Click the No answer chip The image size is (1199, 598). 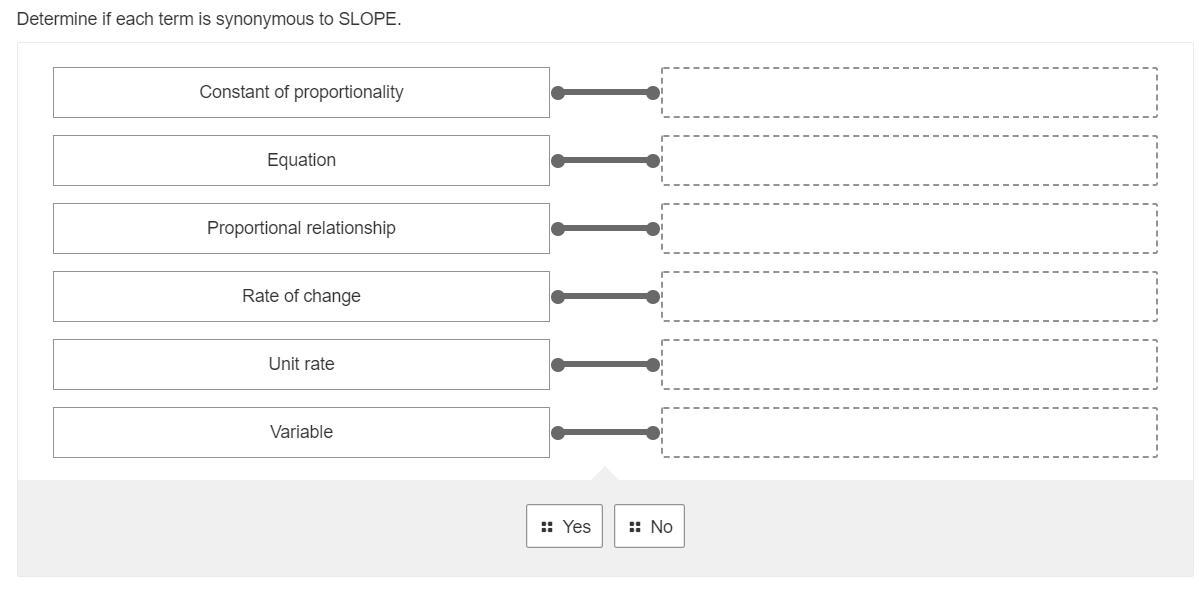650,526
